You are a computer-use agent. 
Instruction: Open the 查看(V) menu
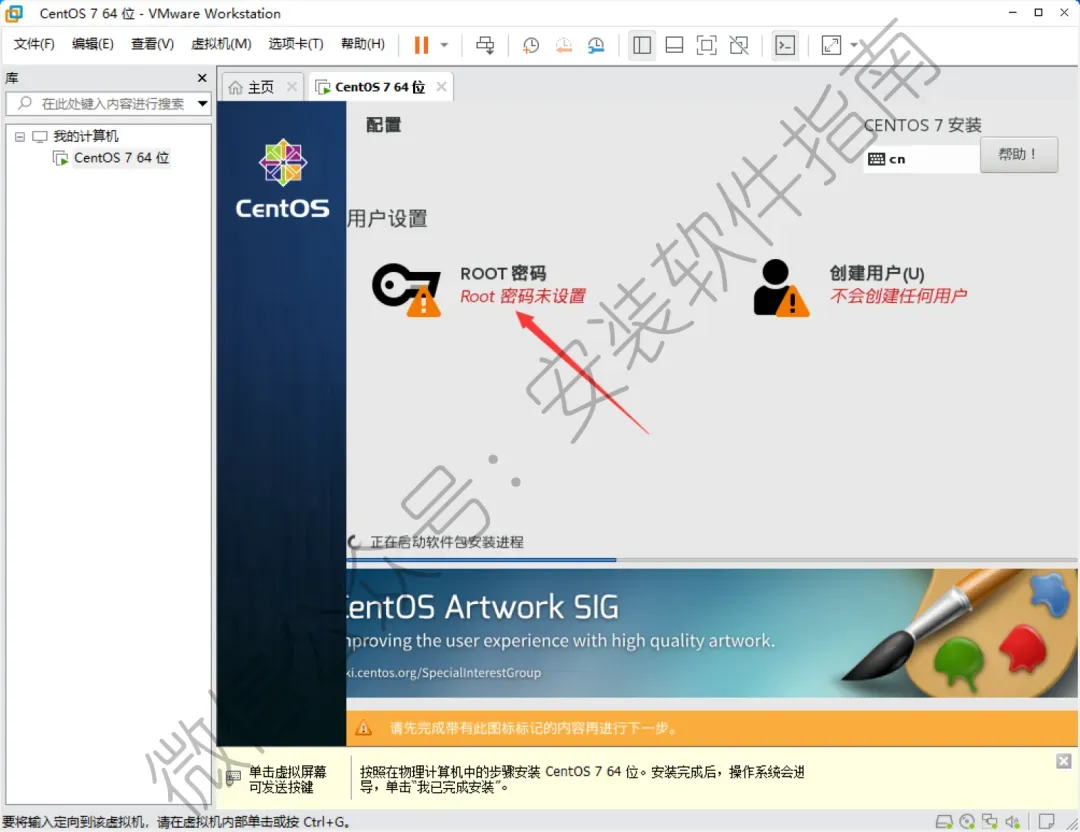[x=152, y=44]
